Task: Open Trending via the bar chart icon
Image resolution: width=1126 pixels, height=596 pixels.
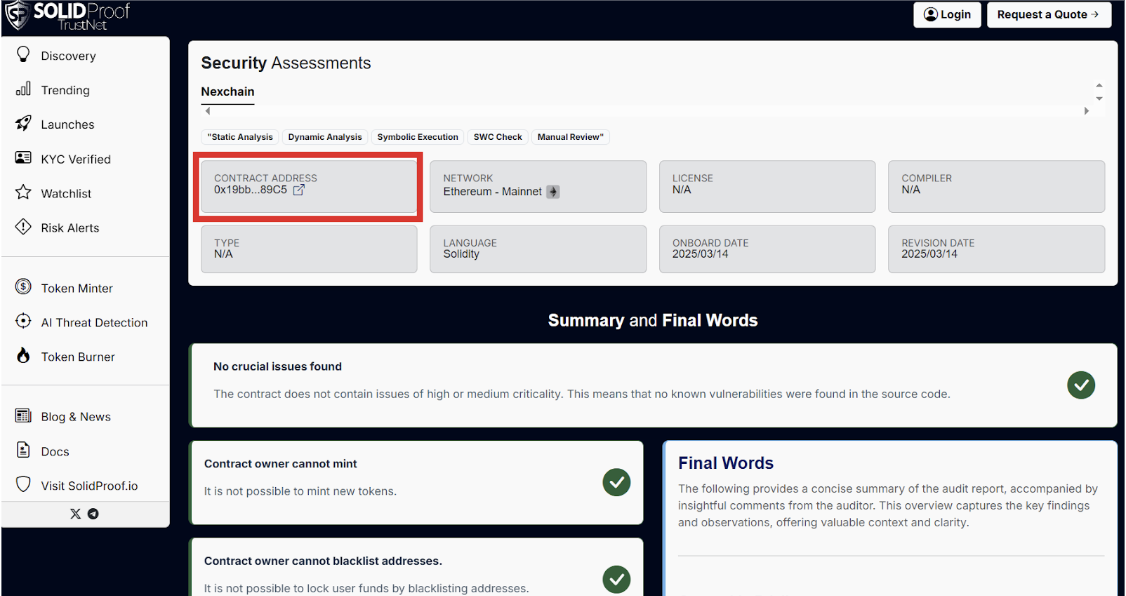Action: [x=23, y=90]
